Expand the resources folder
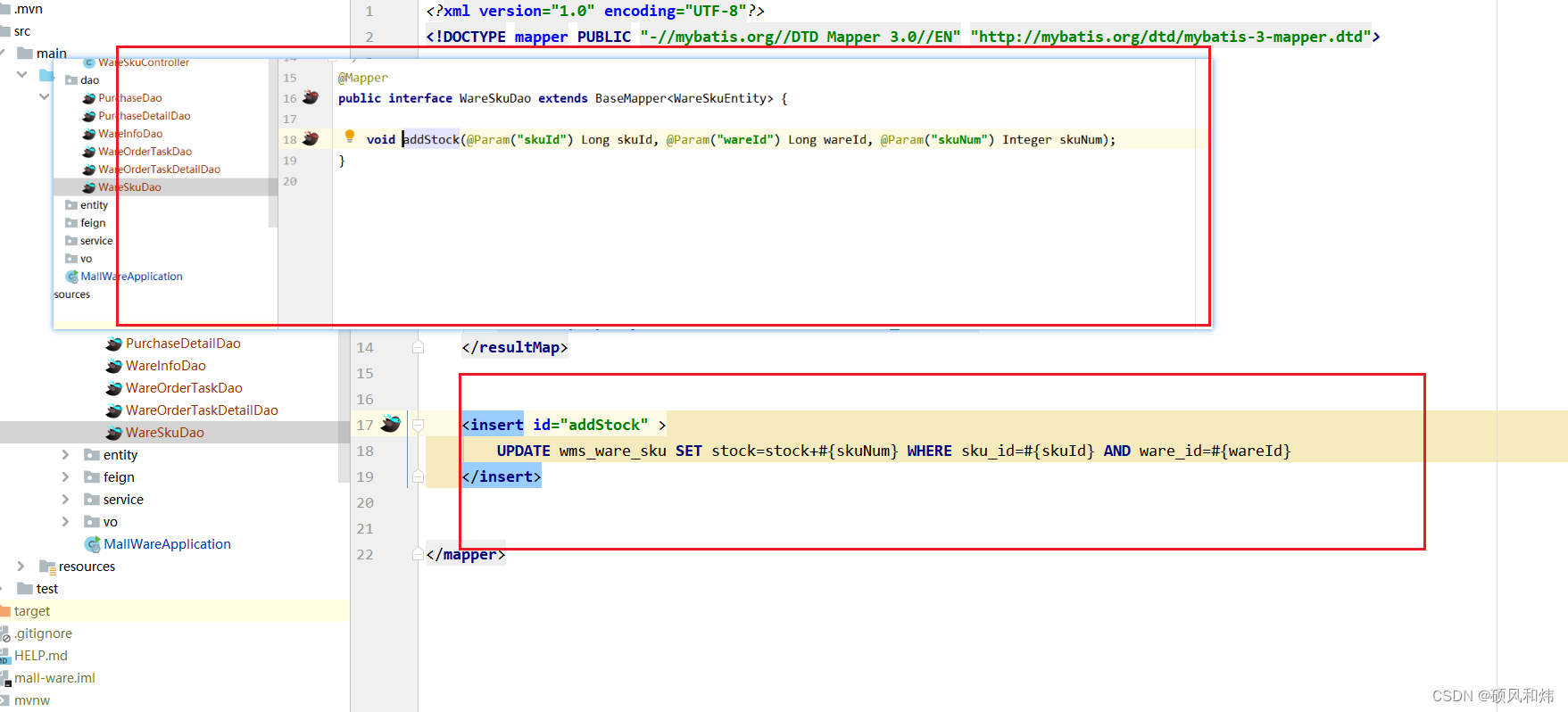1568x712 pixels. pos(21,567)
